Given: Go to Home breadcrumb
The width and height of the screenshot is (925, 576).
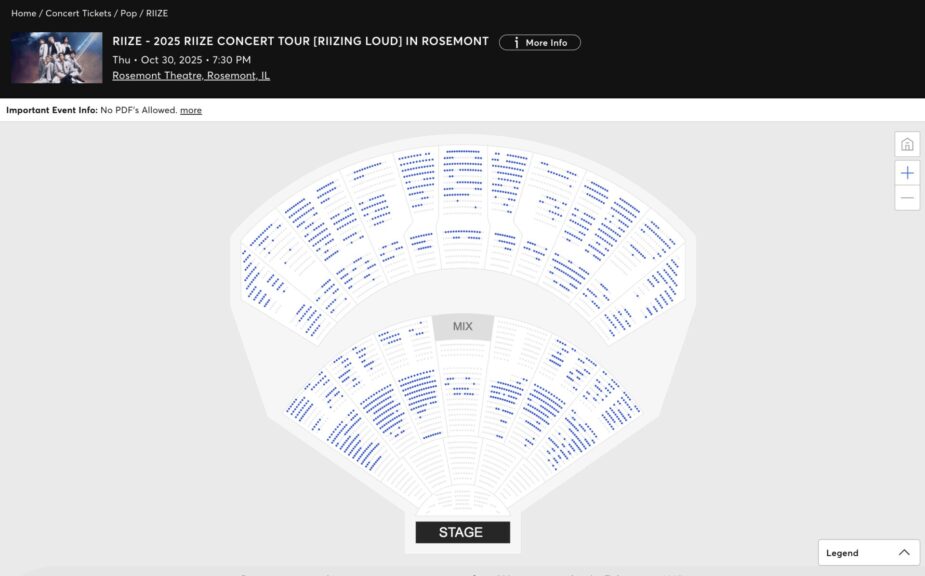Looking at the screenshot, I should [x=23, y=13].
